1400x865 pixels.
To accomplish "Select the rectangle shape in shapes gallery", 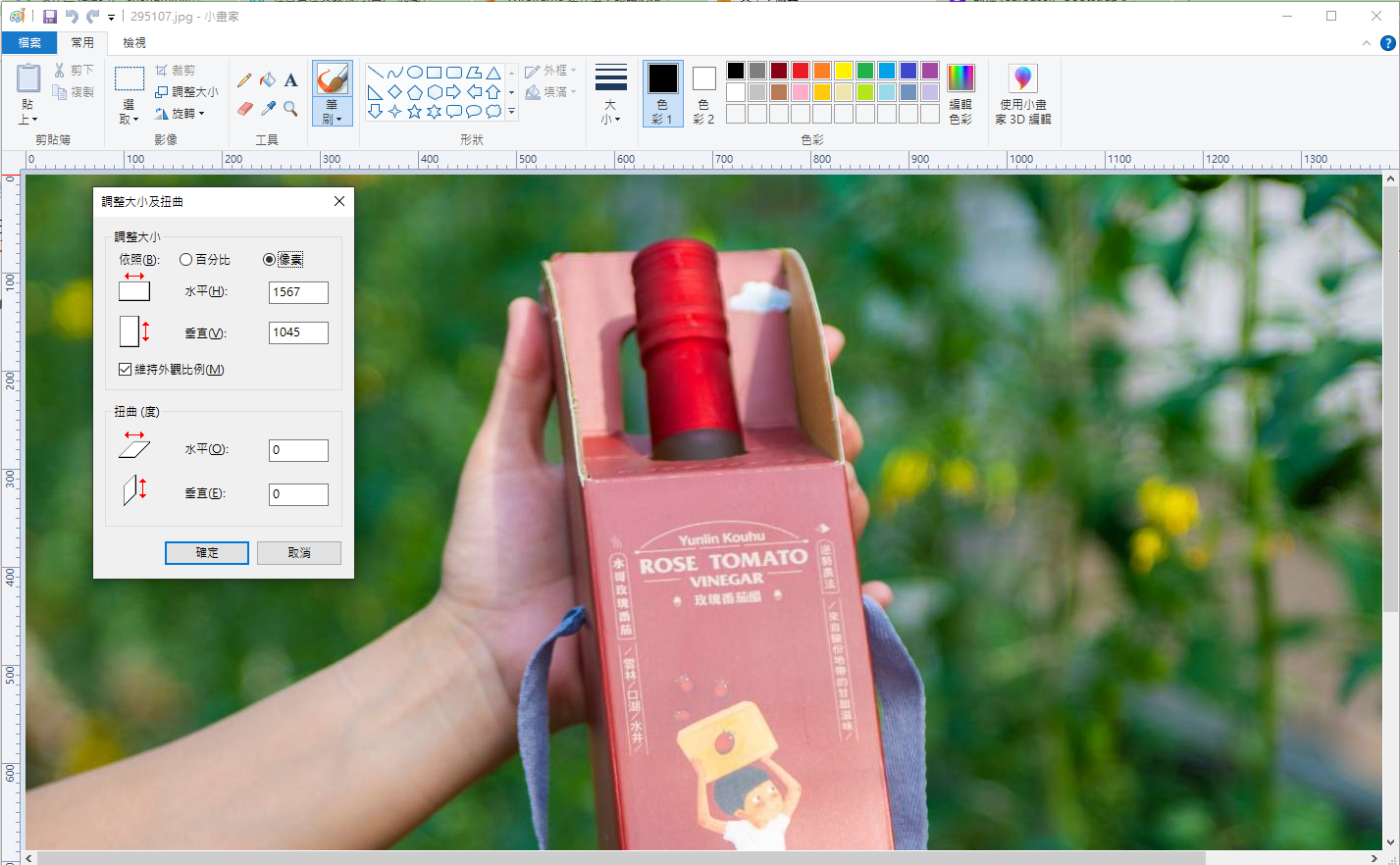I will [x=434, y=73].
